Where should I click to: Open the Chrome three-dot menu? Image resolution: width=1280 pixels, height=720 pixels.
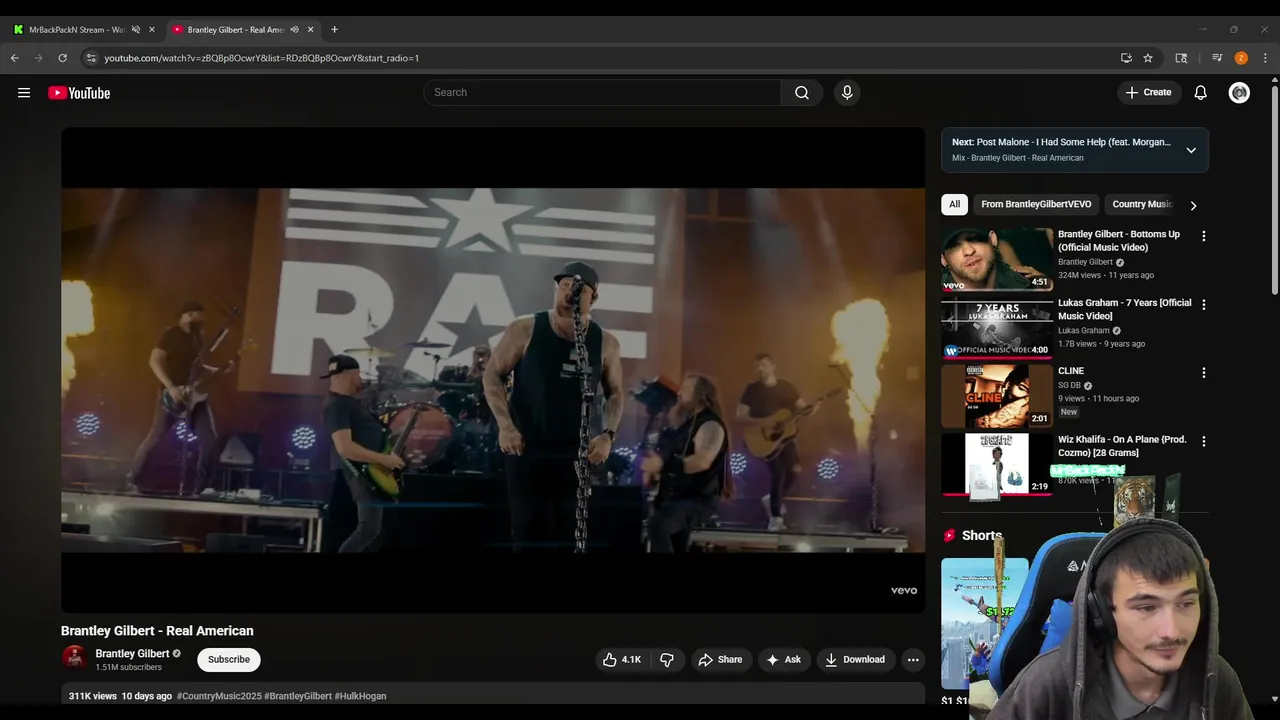coord(1265,58)
